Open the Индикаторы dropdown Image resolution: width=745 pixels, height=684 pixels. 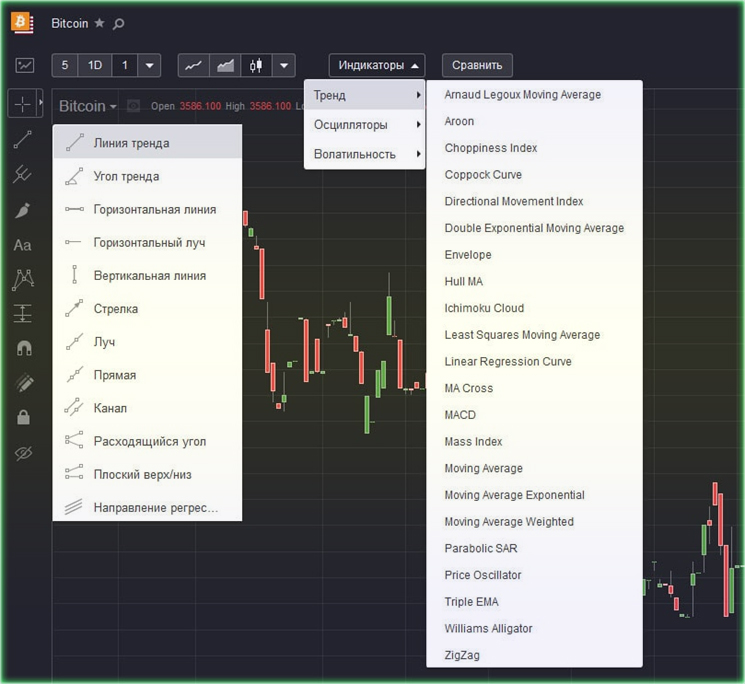tap(377, 66)
